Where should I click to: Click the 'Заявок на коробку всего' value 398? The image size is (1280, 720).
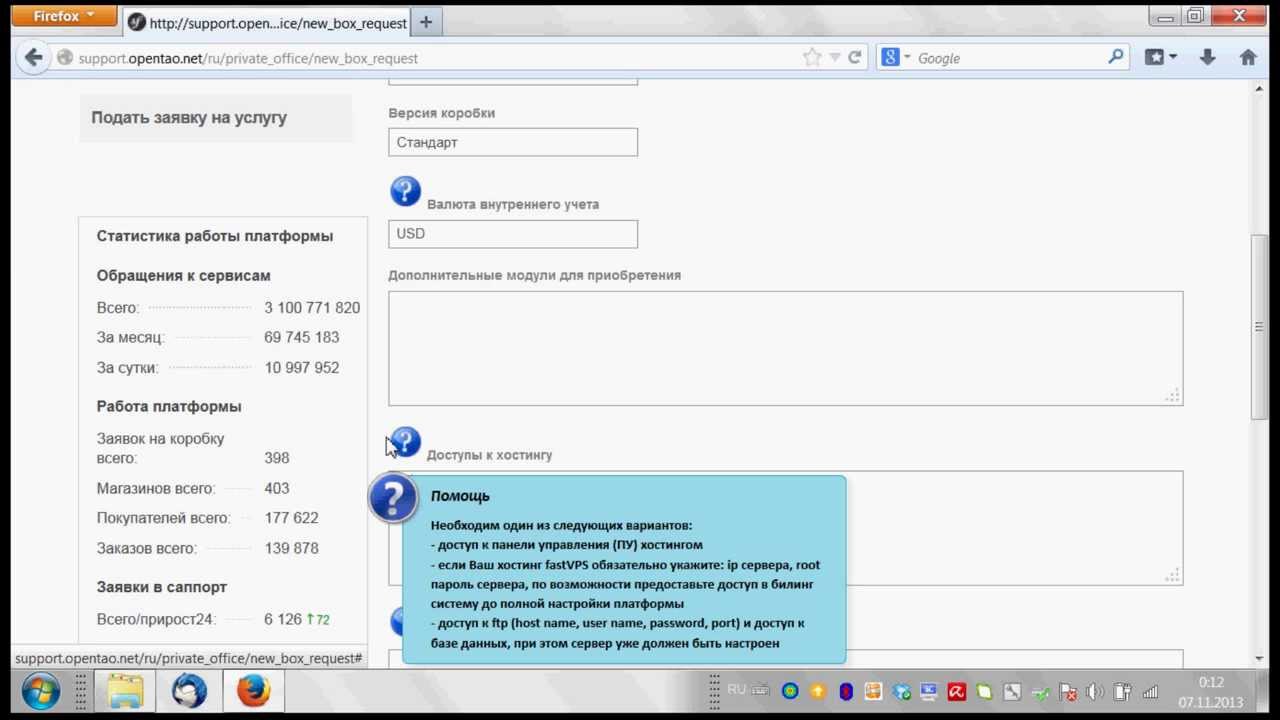[x=277, y=458]
